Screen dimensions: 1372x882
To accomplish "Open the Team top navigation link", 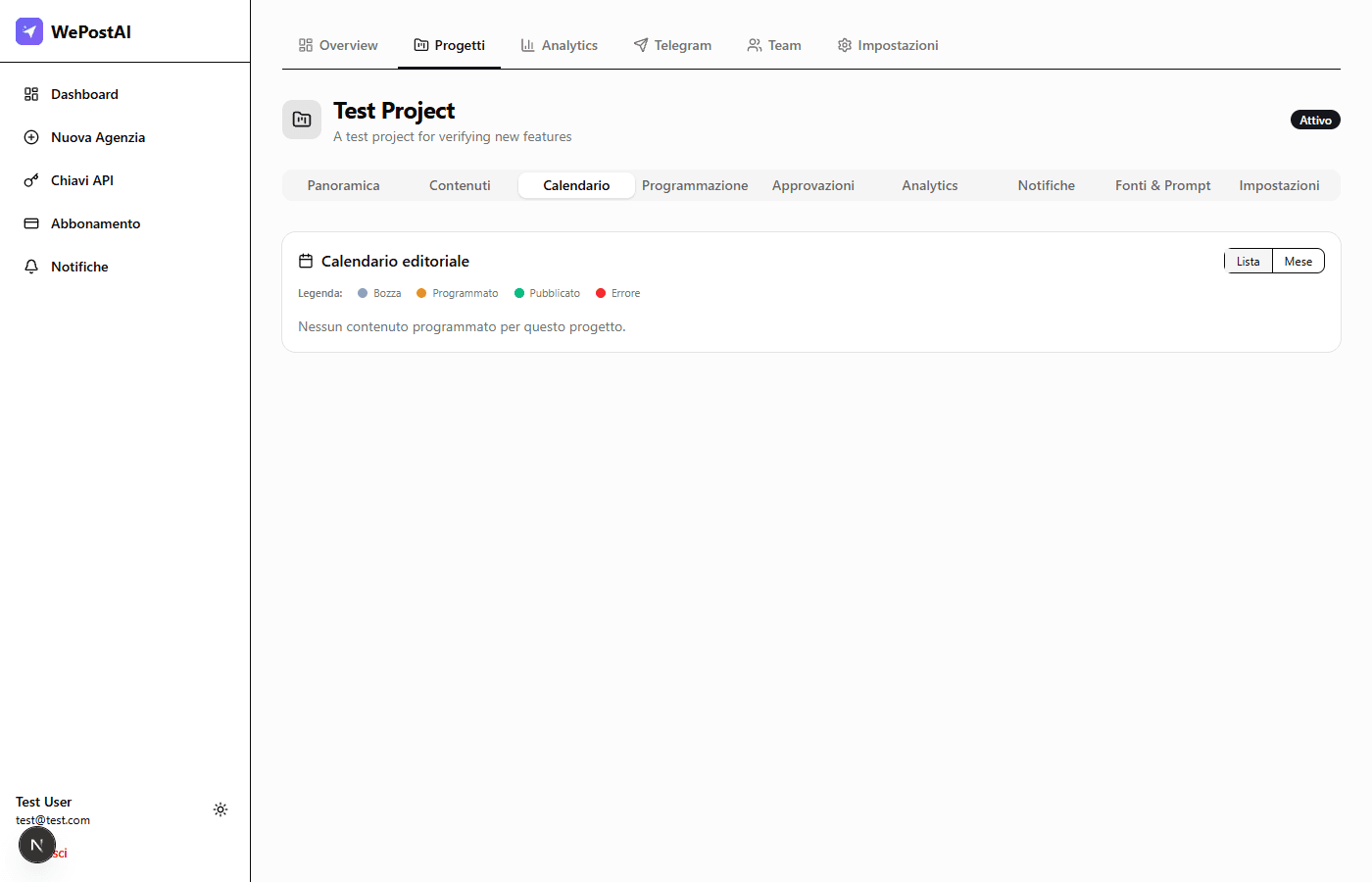I will (x=774, y=45).
